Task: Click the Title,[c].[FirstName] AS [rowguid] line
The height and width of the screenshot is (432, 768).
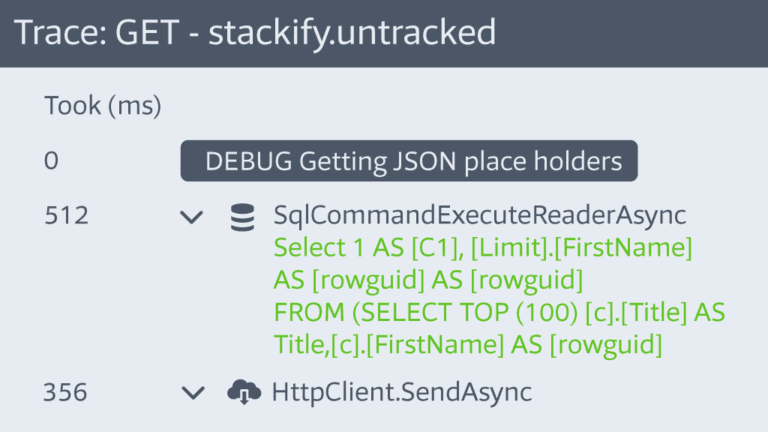Action: (x=468, y=345)
